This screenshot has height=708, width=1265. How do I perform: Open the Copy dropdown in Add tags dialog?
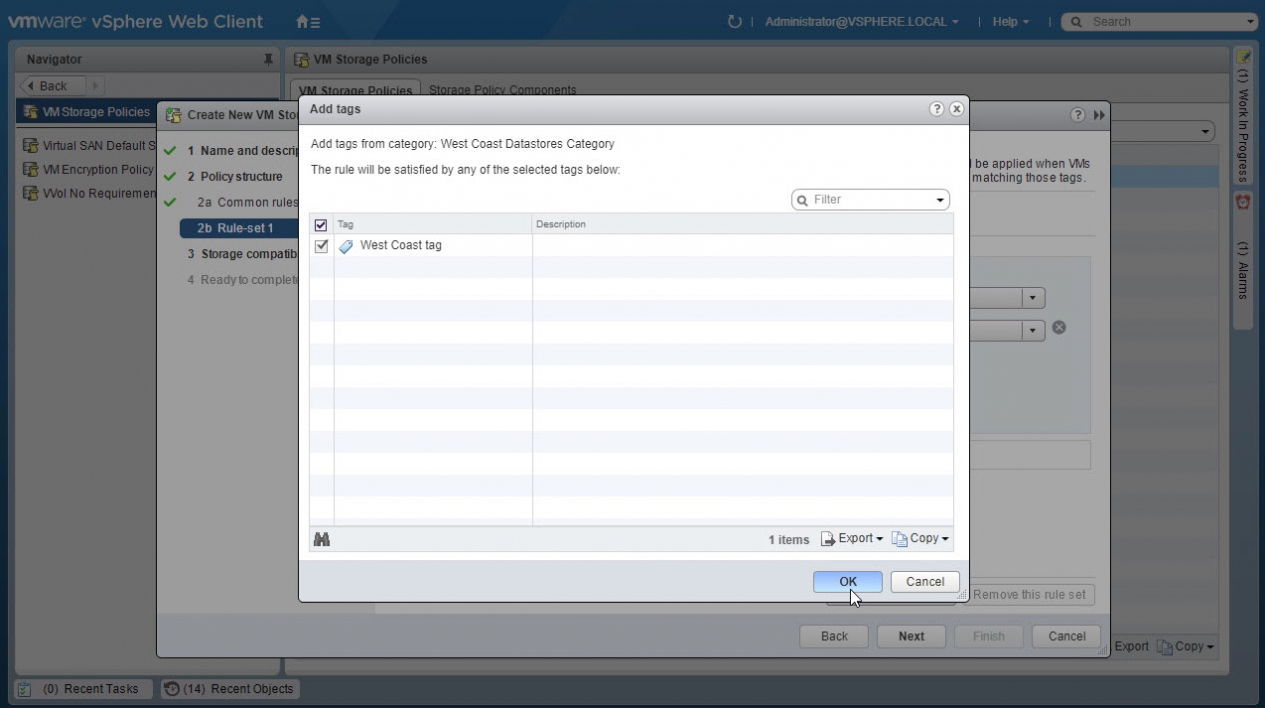921,539
